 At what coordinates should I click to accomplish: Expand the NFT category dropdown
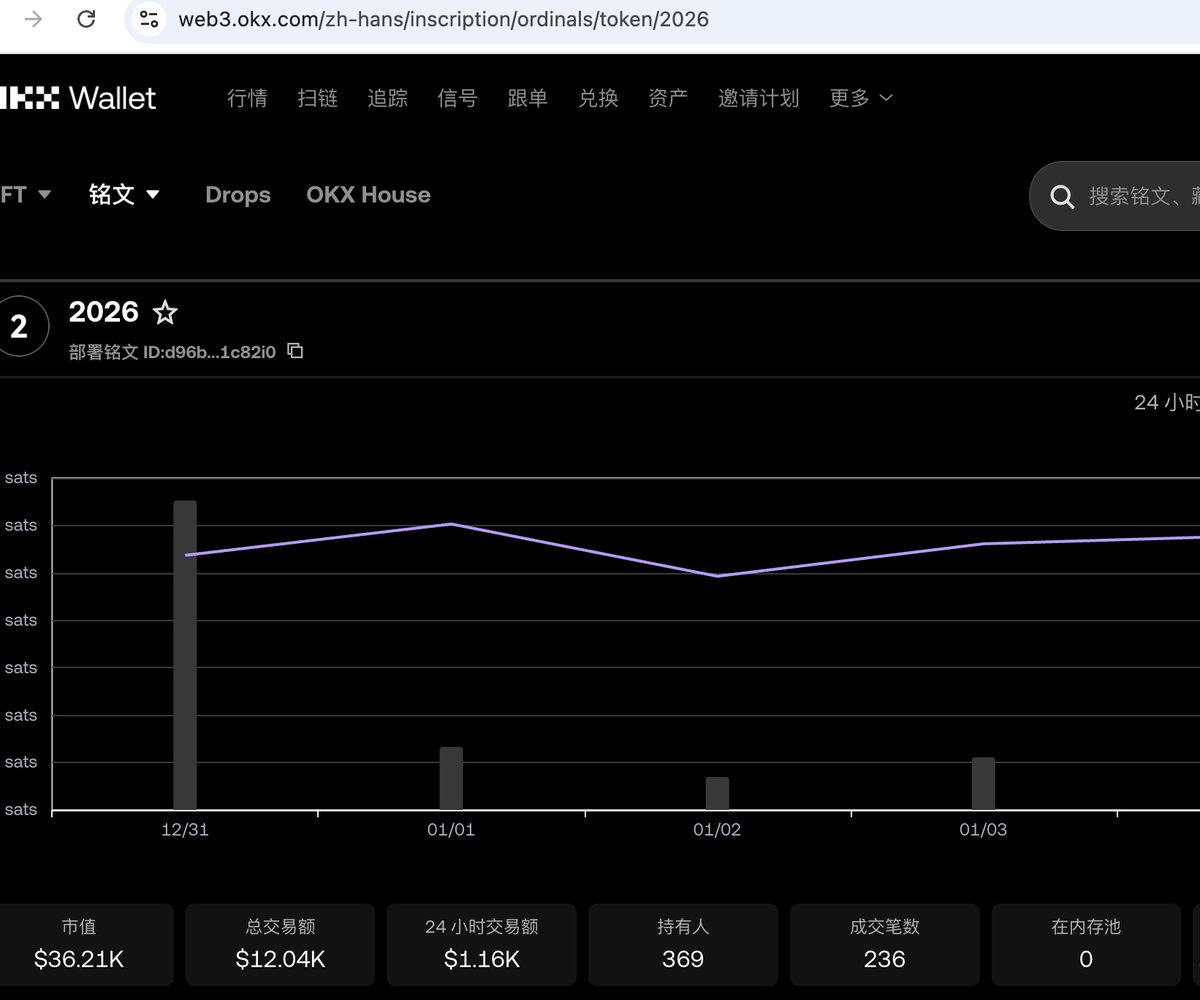click(27, 195)
